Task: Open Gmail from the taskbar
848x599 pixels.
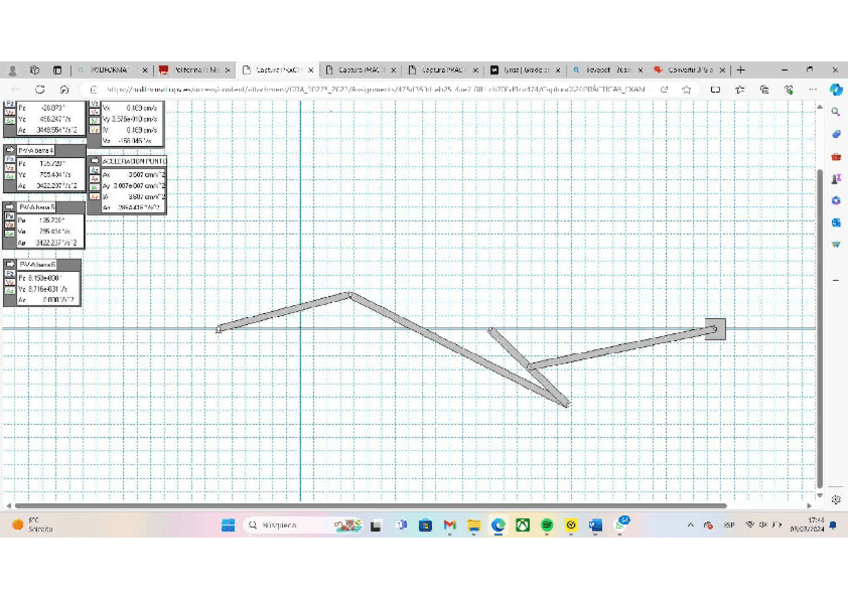Action: [449, 525]
